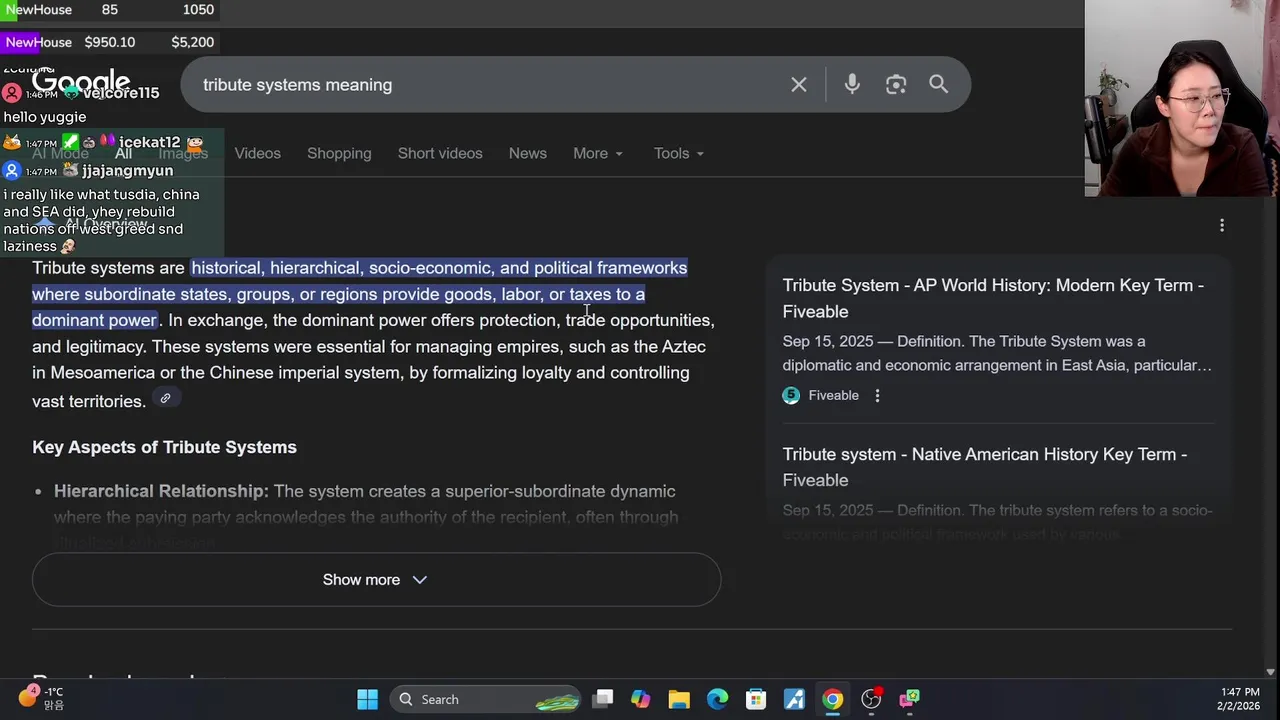Click chat message 'hello yuggie'
This screenshot has width=1280, height=720.
click(45, 117)
